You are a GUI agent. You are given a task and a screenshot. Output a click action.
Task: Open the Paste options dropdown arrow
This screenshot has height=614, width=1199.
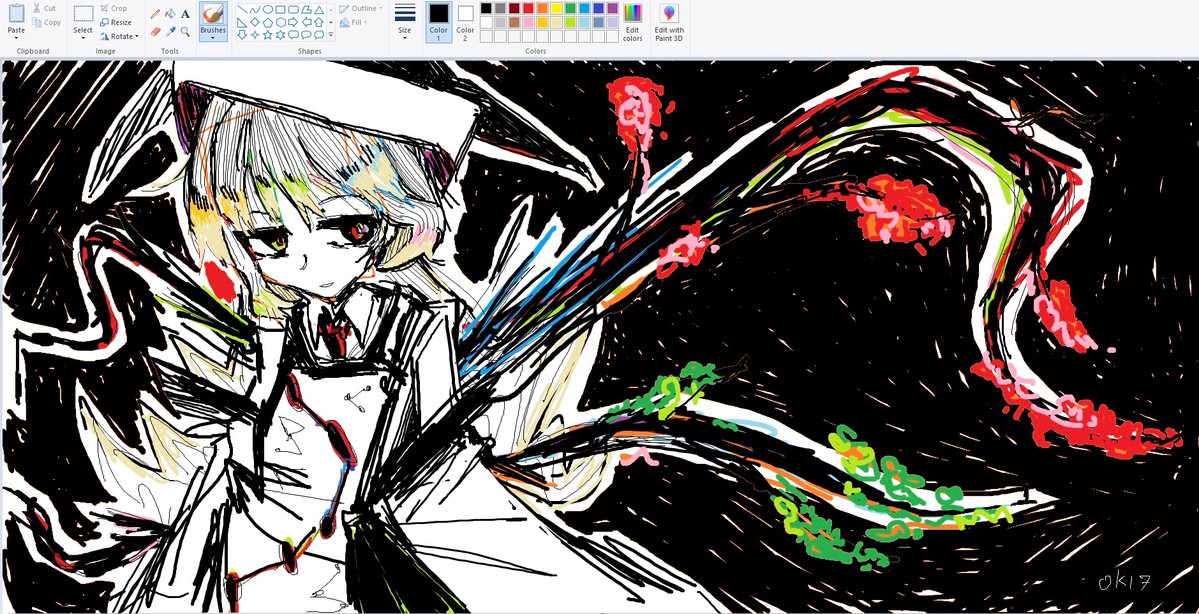(x=16, y=37)
